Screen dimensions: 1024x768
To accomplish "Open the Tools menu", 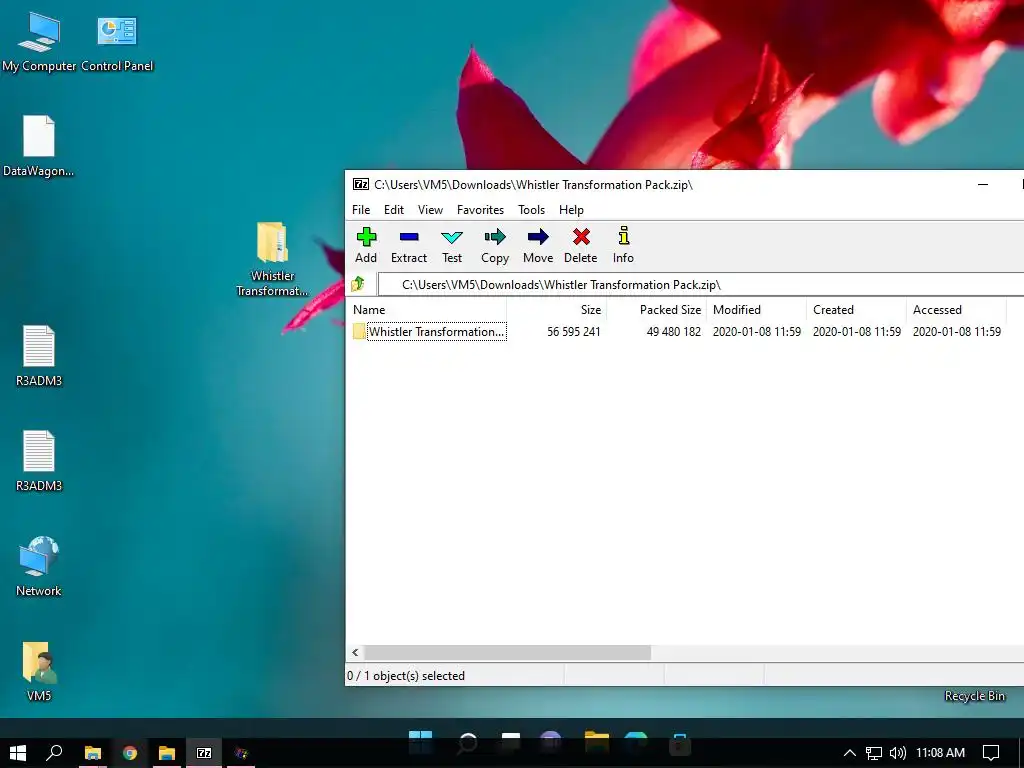I will coord(531,210).
